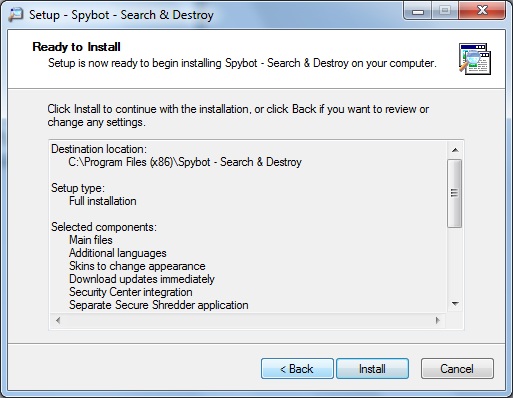The image size is (513, 398).
Task: Minimize the Setup window
Action: pos(418,11)
